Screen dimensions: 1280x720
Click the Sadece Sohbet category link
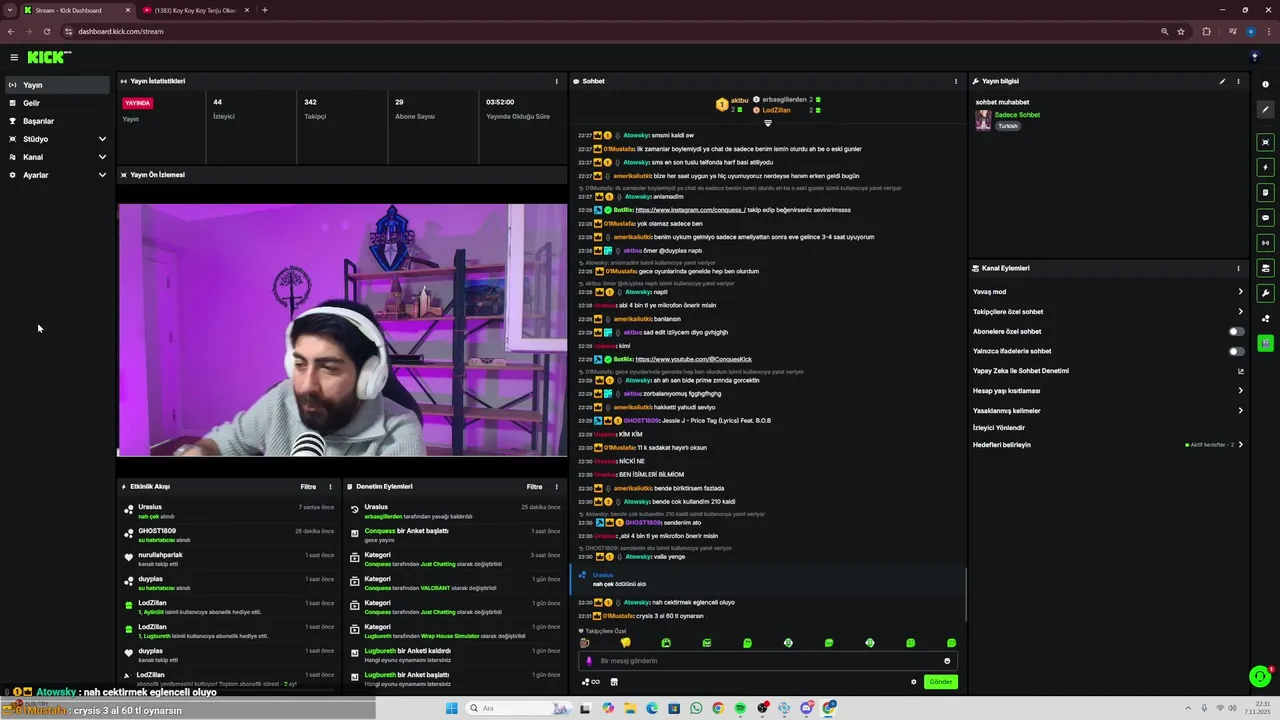1017,115
